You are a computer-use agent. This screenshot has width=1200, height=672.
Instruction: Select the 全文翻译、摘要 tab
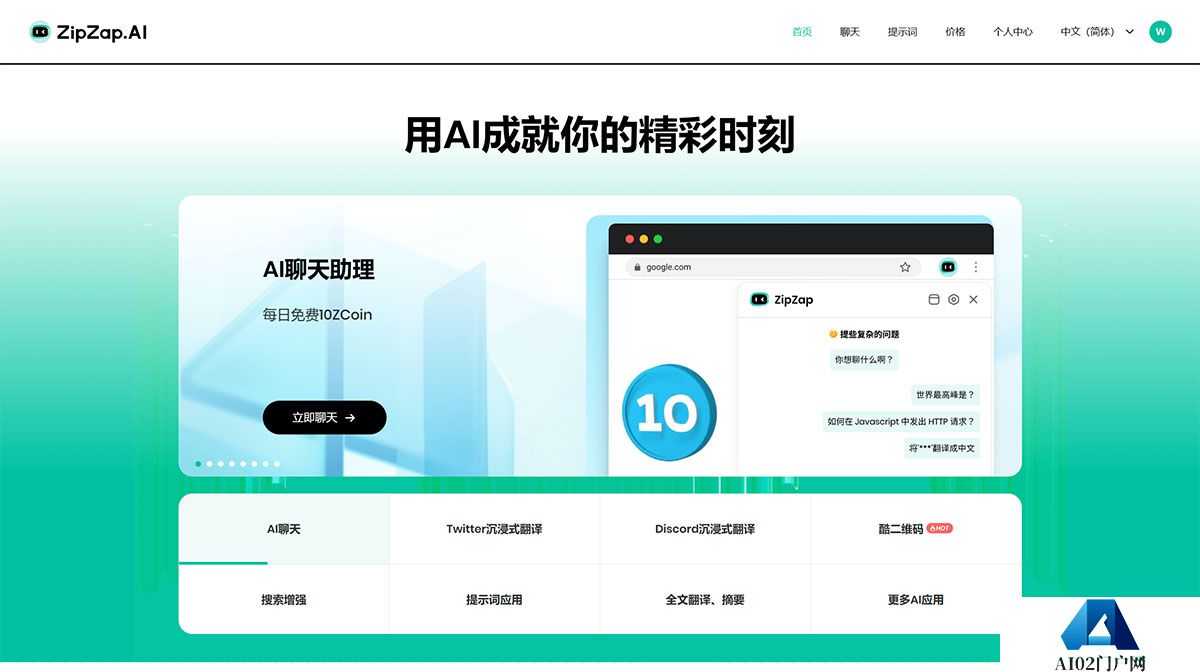[x=705, y=599]
